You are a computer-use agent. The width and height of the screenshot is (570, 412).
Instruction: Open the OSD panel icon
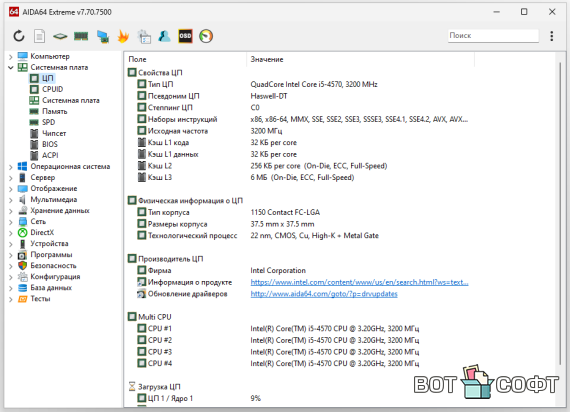click(x=185, y=36)
